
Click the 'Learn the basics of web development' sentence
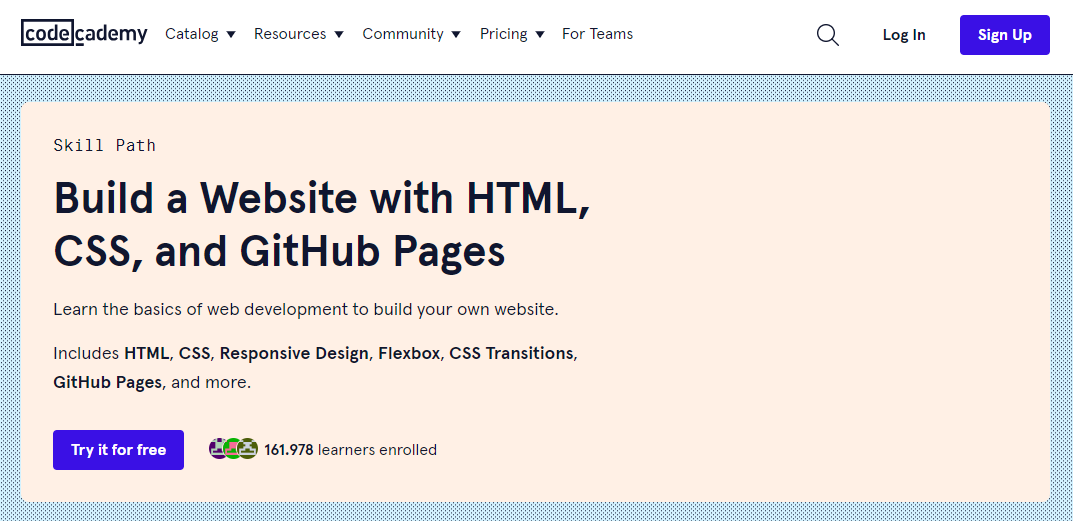click(x=306, y=309)
